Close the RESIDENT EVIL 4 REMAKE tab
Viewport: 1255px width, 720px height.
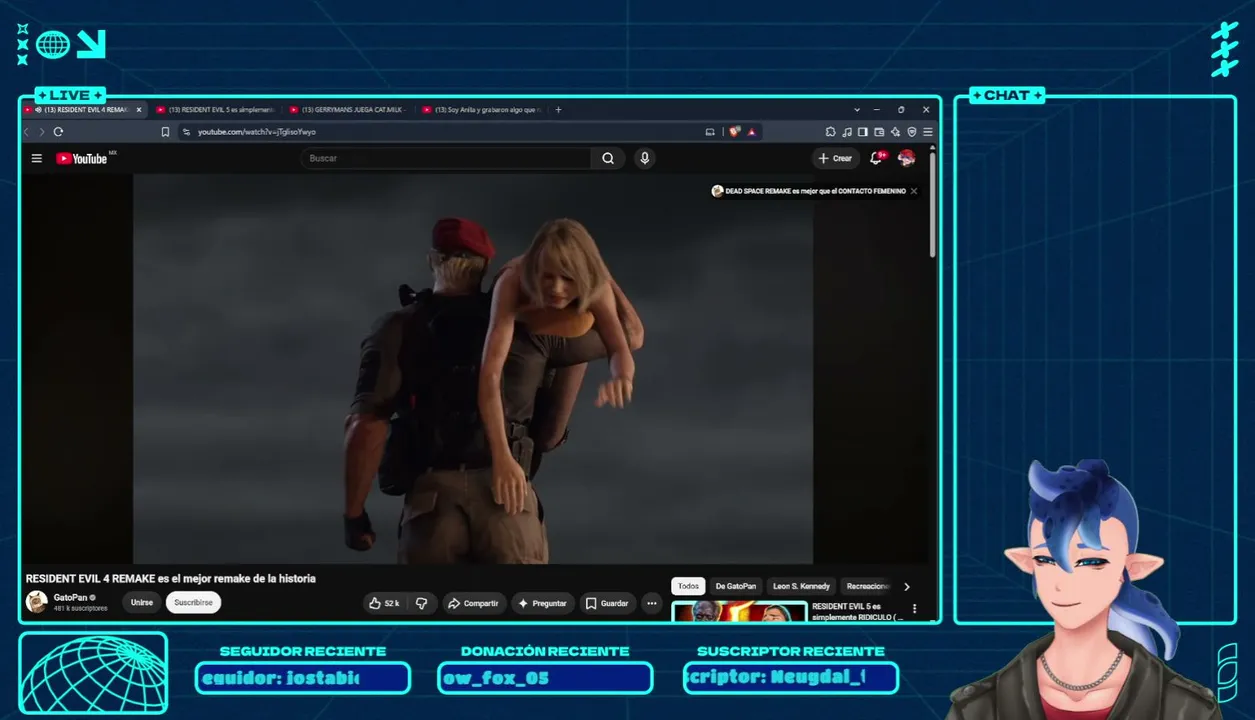(x=139, y=110)
